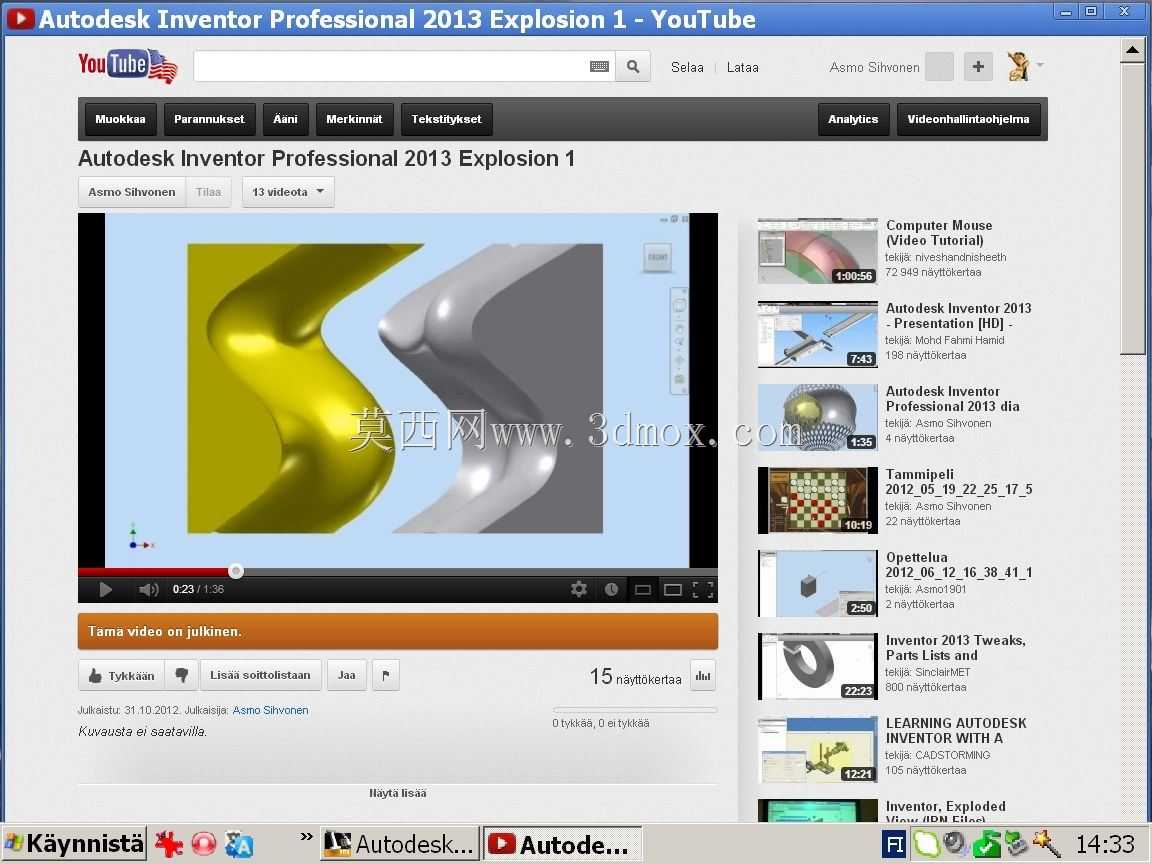
Task: Open Analytics page
Action: 853,119
